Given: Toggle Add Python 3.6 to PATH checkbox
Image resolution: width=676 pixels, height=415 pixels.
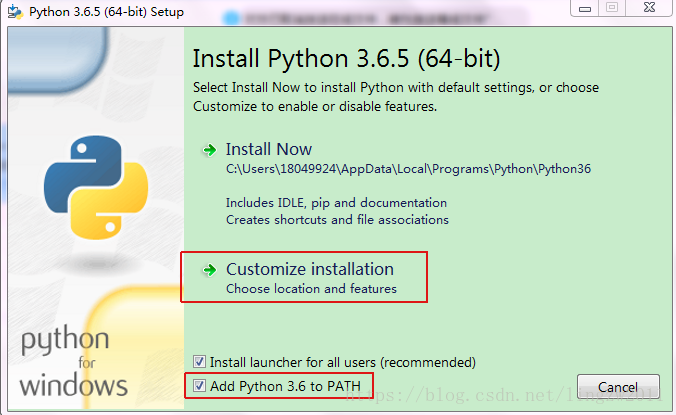Looking at the screenshot, I should pyautogui.click(x=199, y=385).
